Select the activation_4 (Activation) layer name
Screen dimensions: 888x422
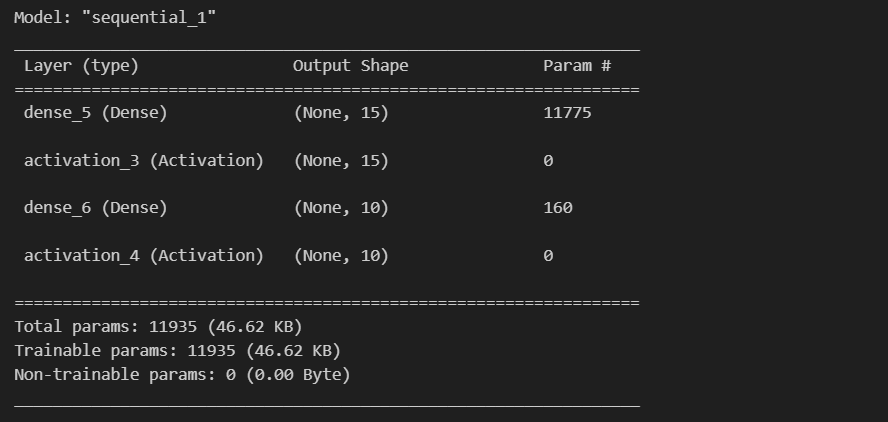144,255
